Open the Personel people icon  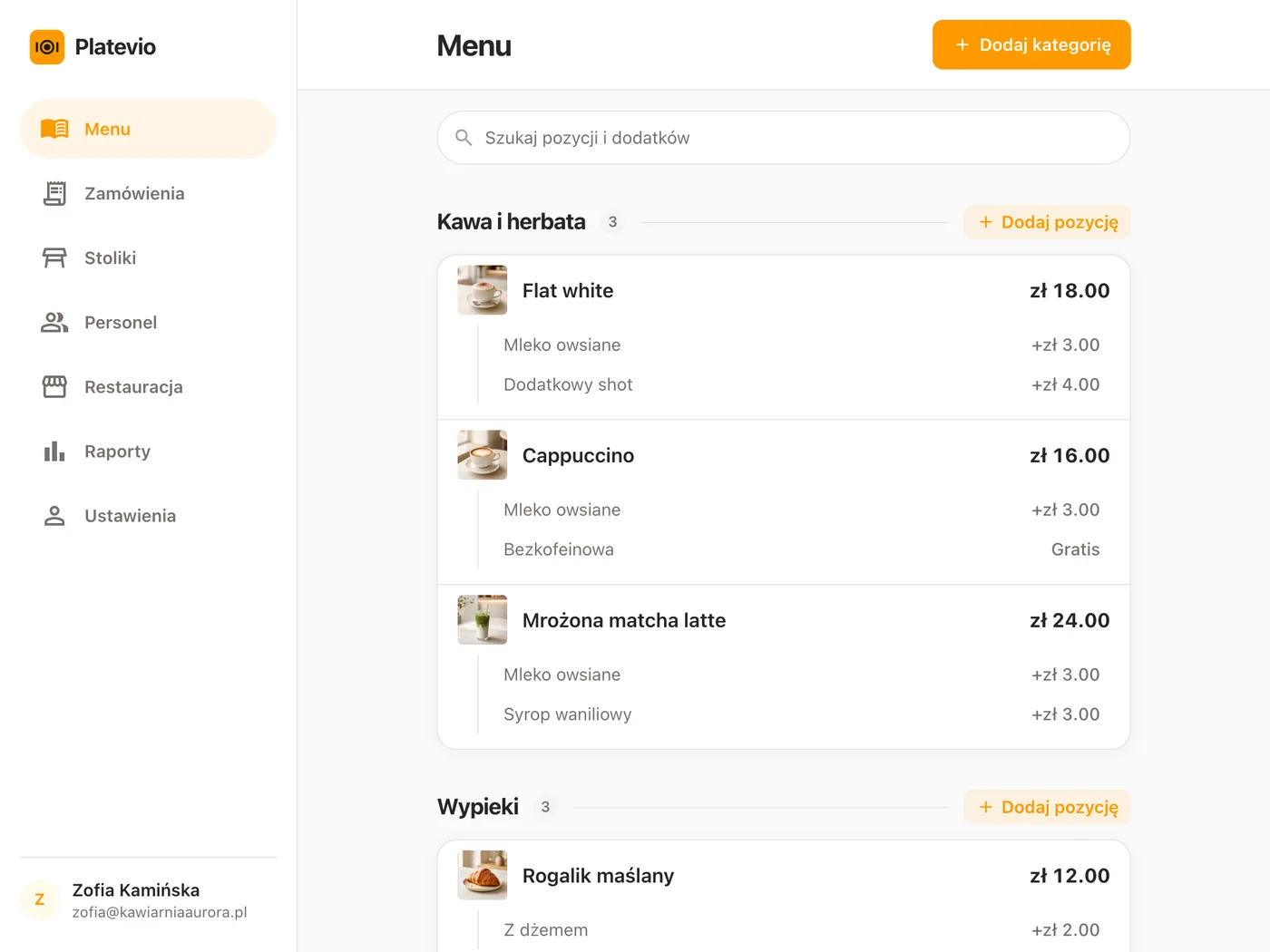coord(54,322)
